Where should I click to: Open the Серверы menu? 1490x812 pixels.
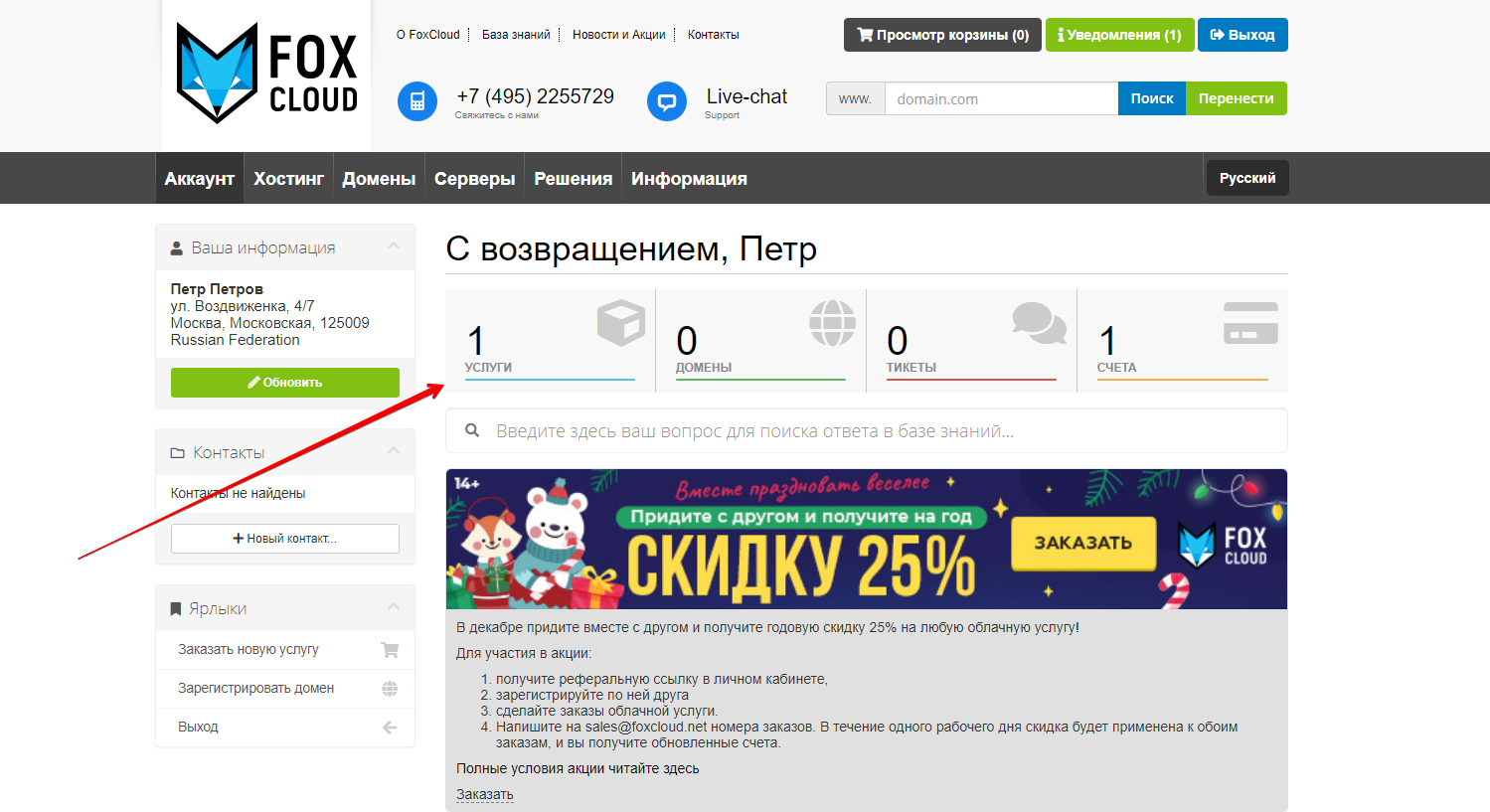pyautogui.click(x=474, y=179)
